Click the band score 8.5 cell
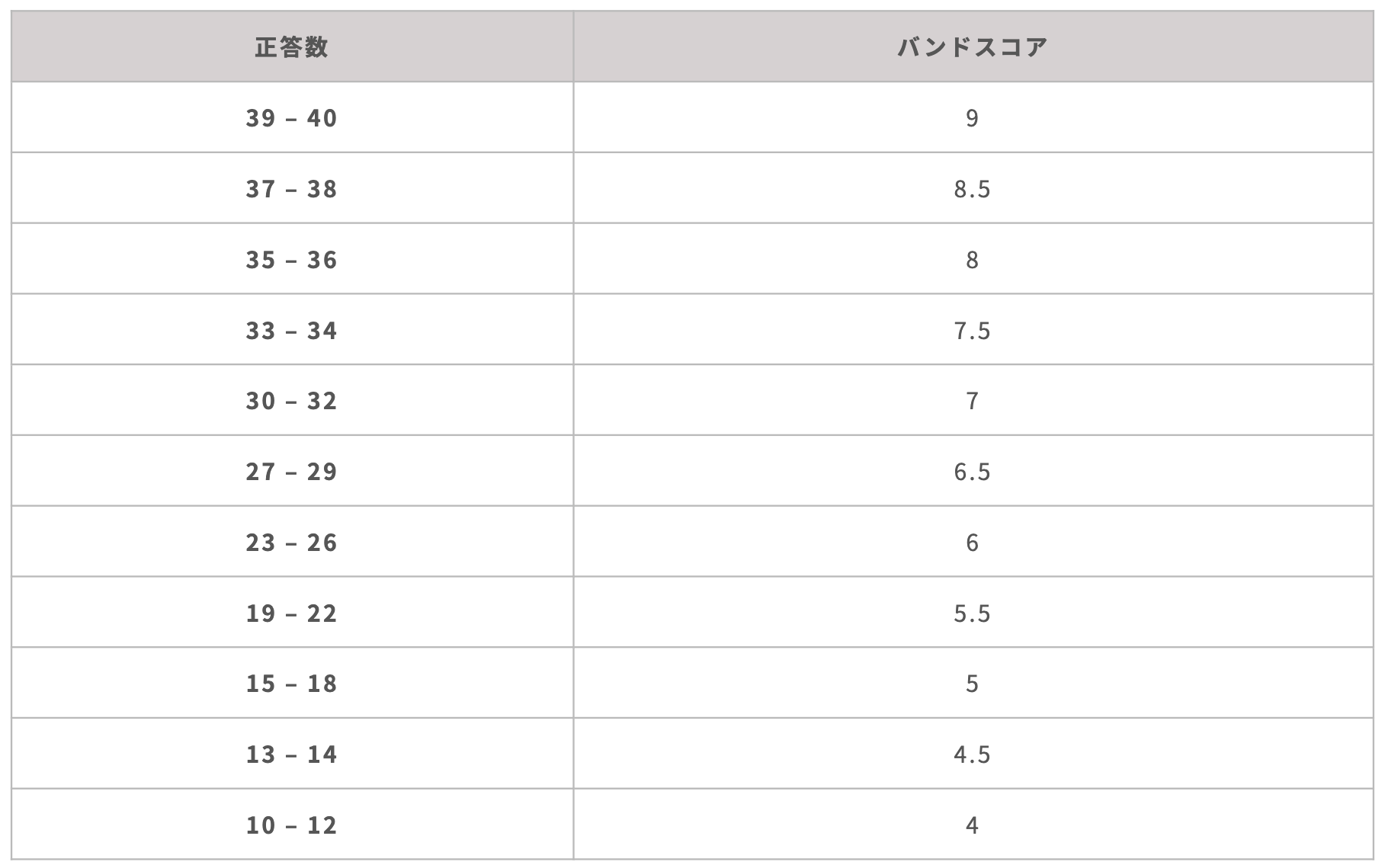Screen dimensions: 1385x868 click(973, 188)
